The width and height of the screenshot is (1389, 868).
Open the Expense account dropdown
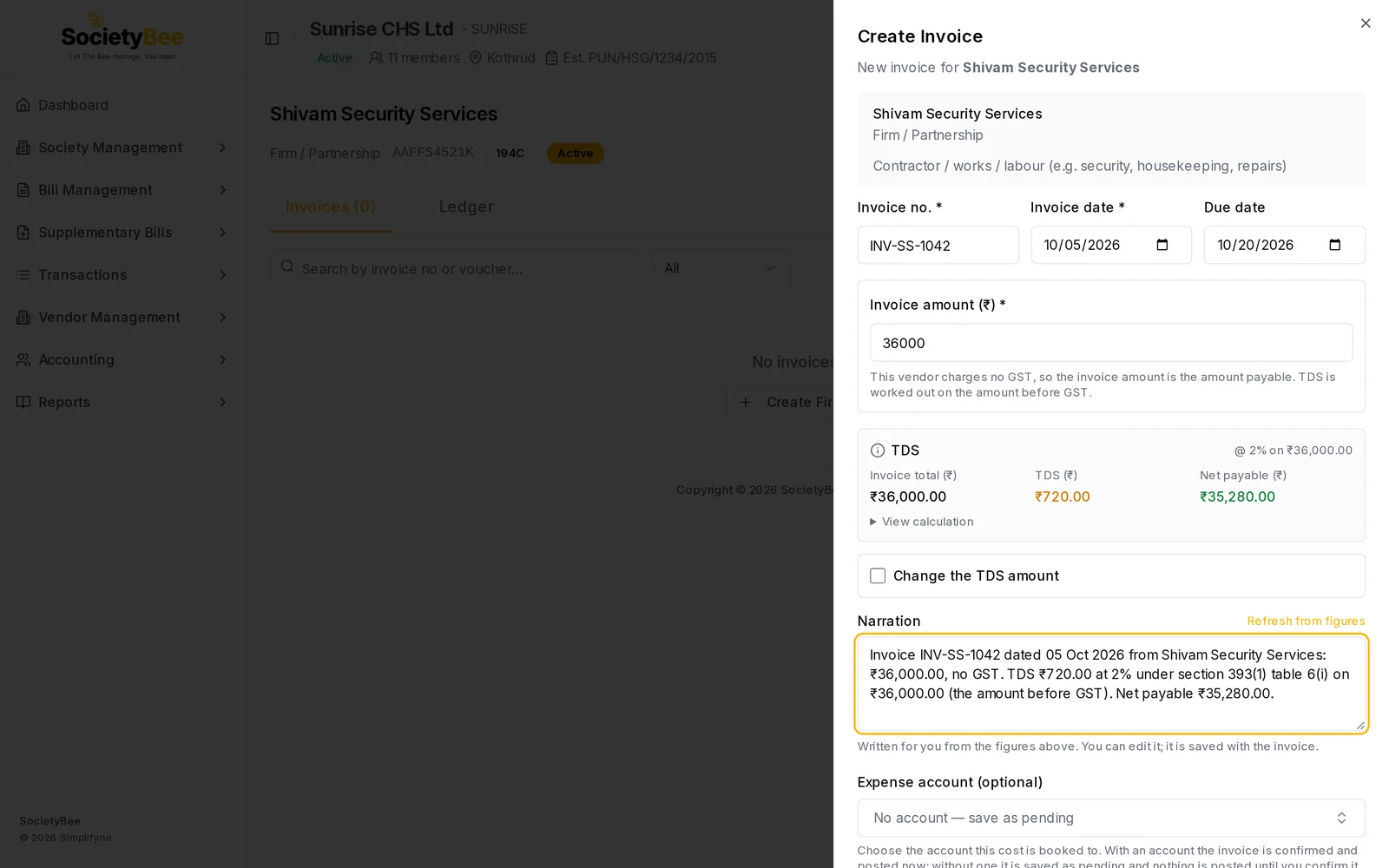tap(1111, 818)
